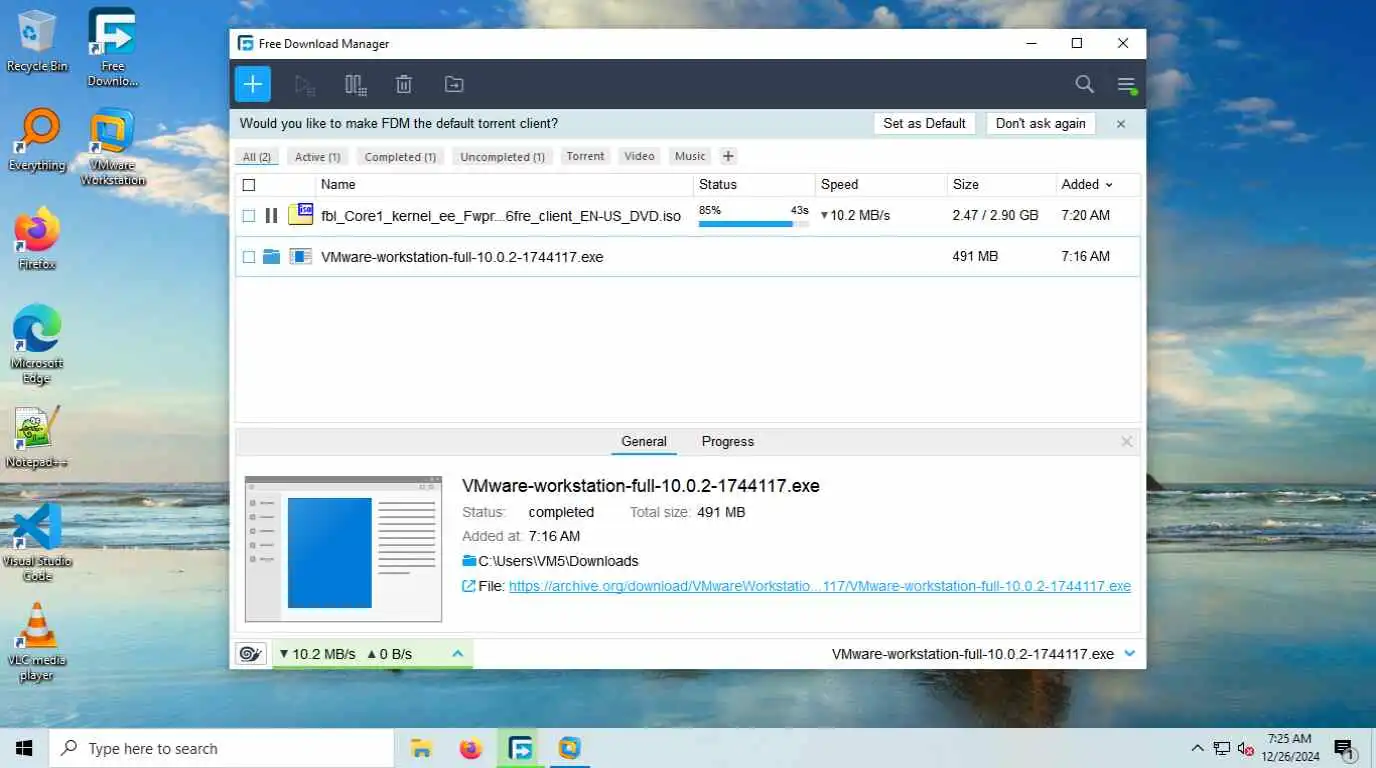
Task: Toggle snail speed mode icon
Action: pyautogui.click(x=251, y=654)
